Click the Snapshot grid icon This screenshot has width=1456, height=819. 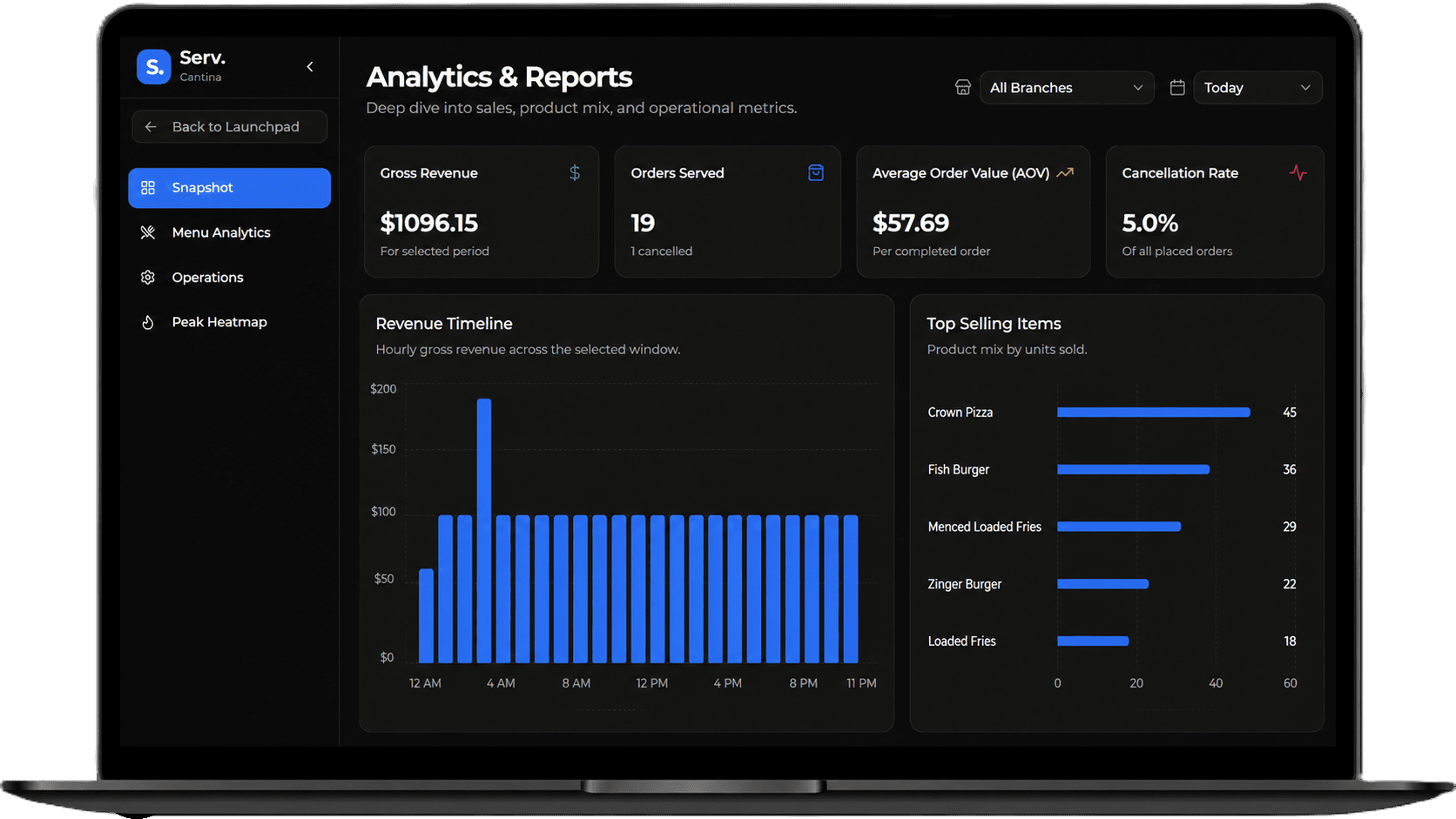coord(148,188)
